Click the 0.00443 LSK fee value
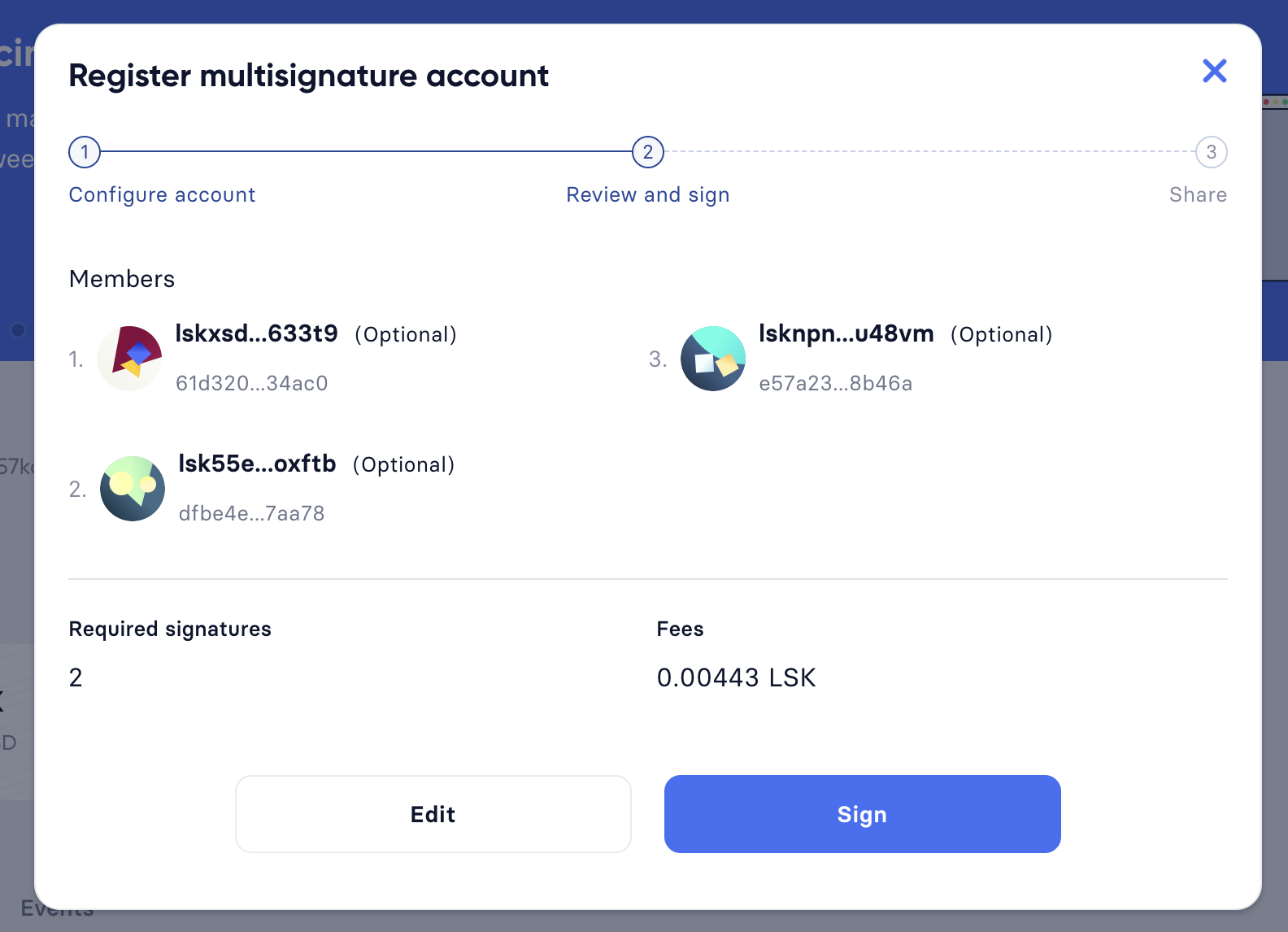The image size is (1288, 932). [x=736, y=677]
